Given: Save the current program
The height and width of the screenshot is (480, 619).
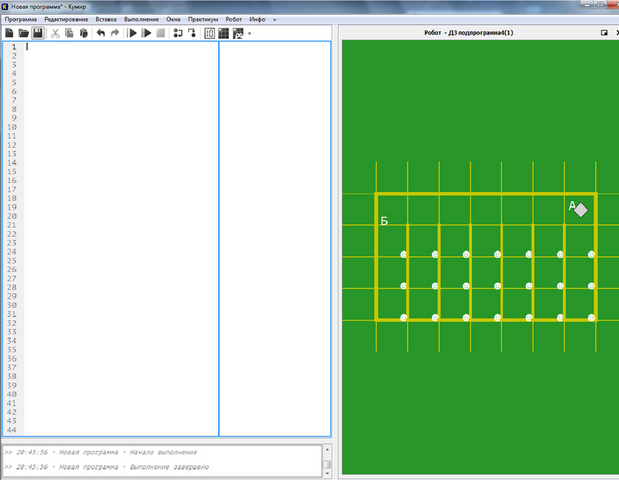Looking at the screenshot, I should point(38,33).
